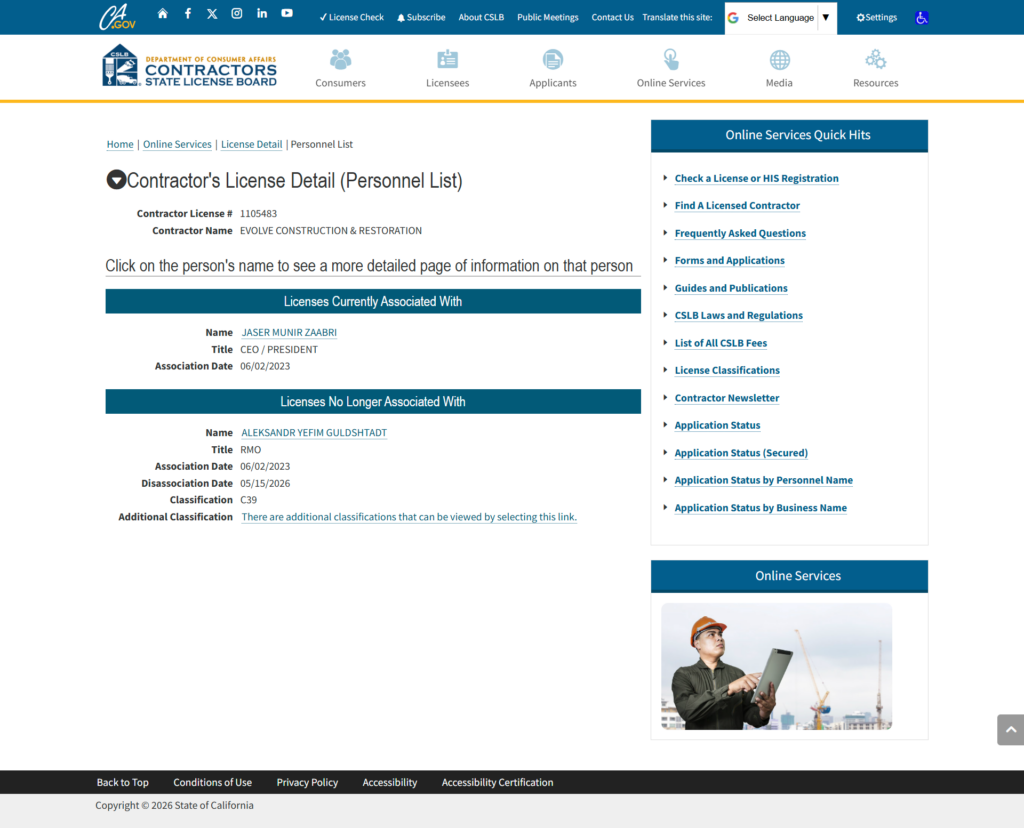Select classification value C39
The height and width of the screenshot is (828, 1024).
248,500
